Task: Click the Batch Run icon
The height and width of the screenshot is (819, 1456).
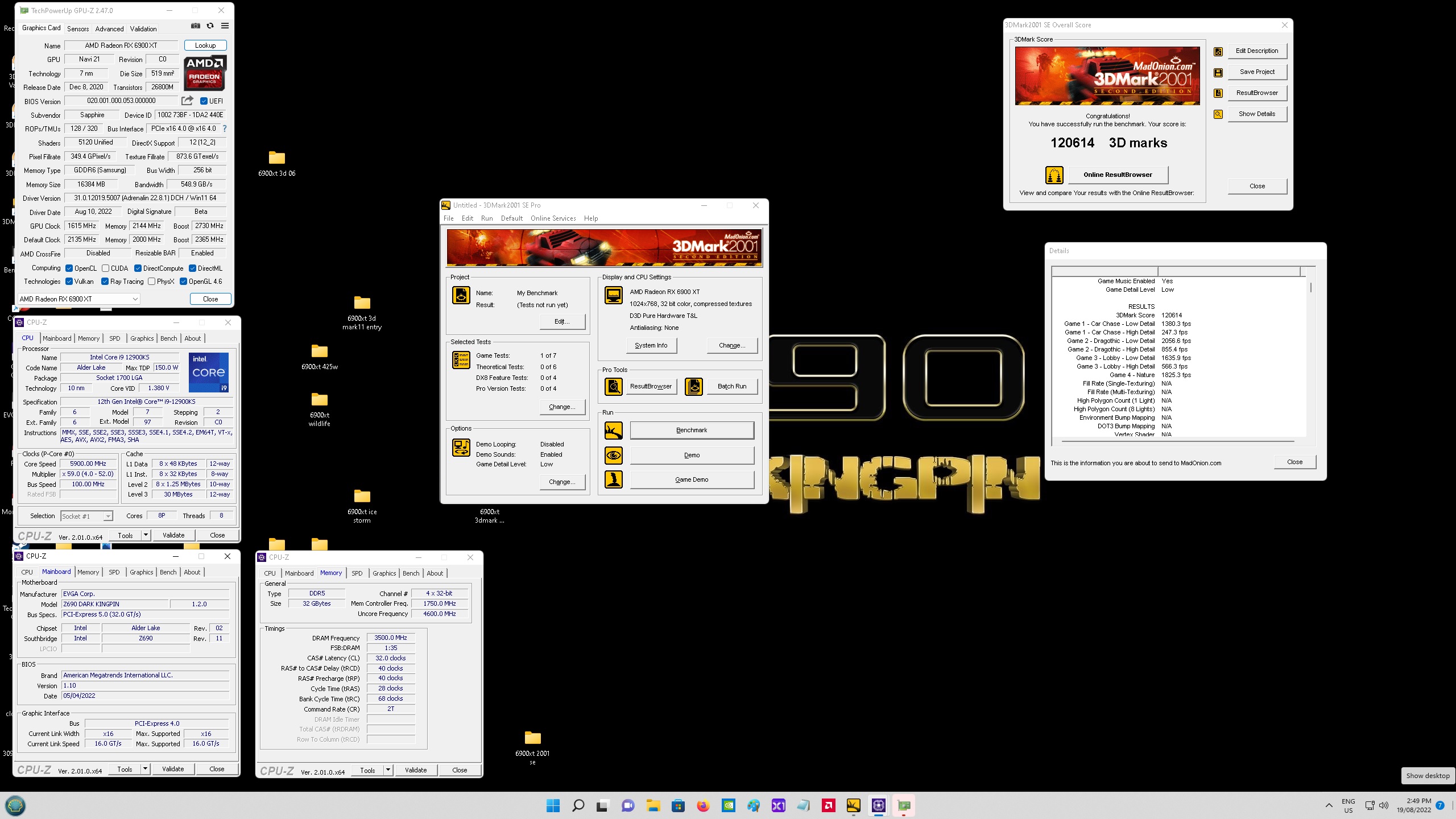Action: pos(694,387)
